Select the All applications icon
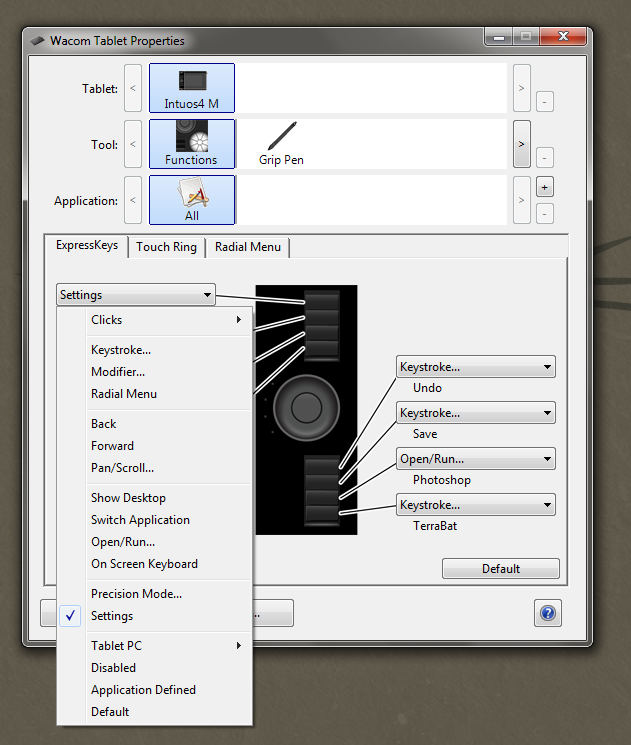 click(192, 200)
